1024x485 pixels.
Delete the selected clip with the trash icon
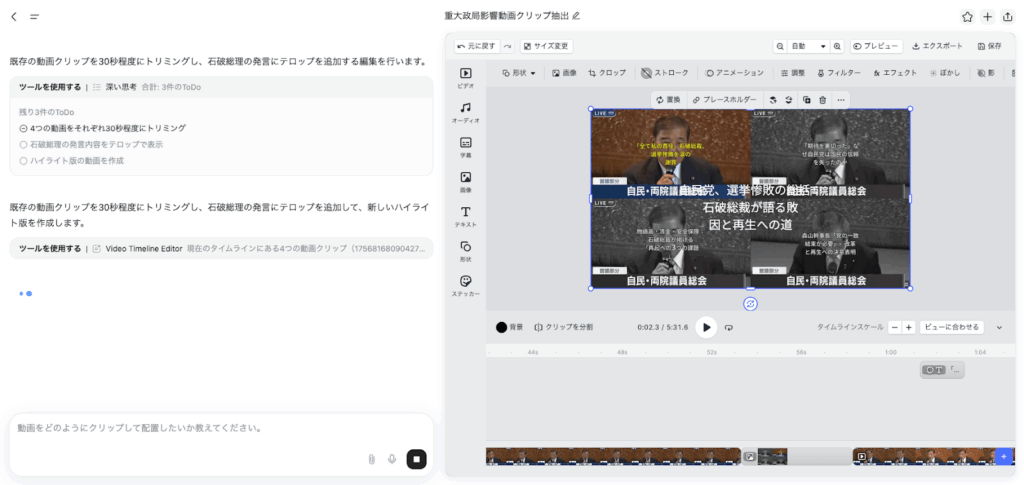click(x=822, y=100)
